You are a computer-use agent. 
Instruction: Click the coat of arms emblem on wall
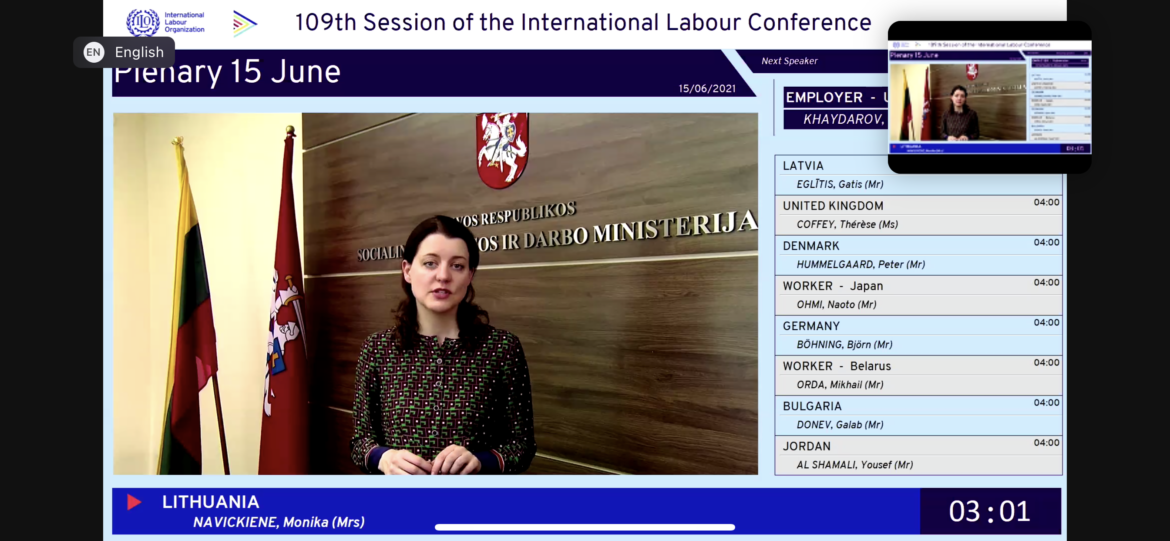(502, 150)
